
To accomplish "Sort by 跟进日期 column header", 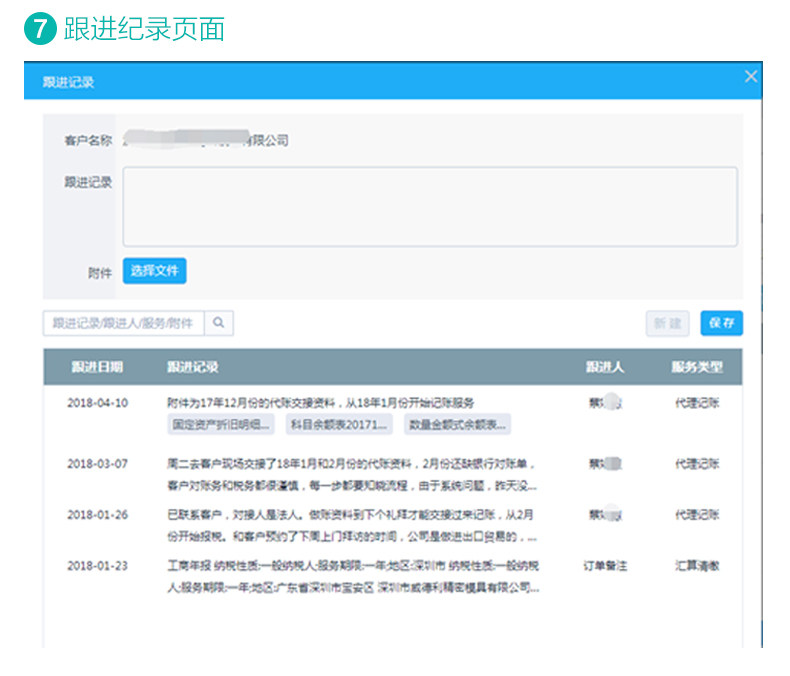I will pos(97,367).
